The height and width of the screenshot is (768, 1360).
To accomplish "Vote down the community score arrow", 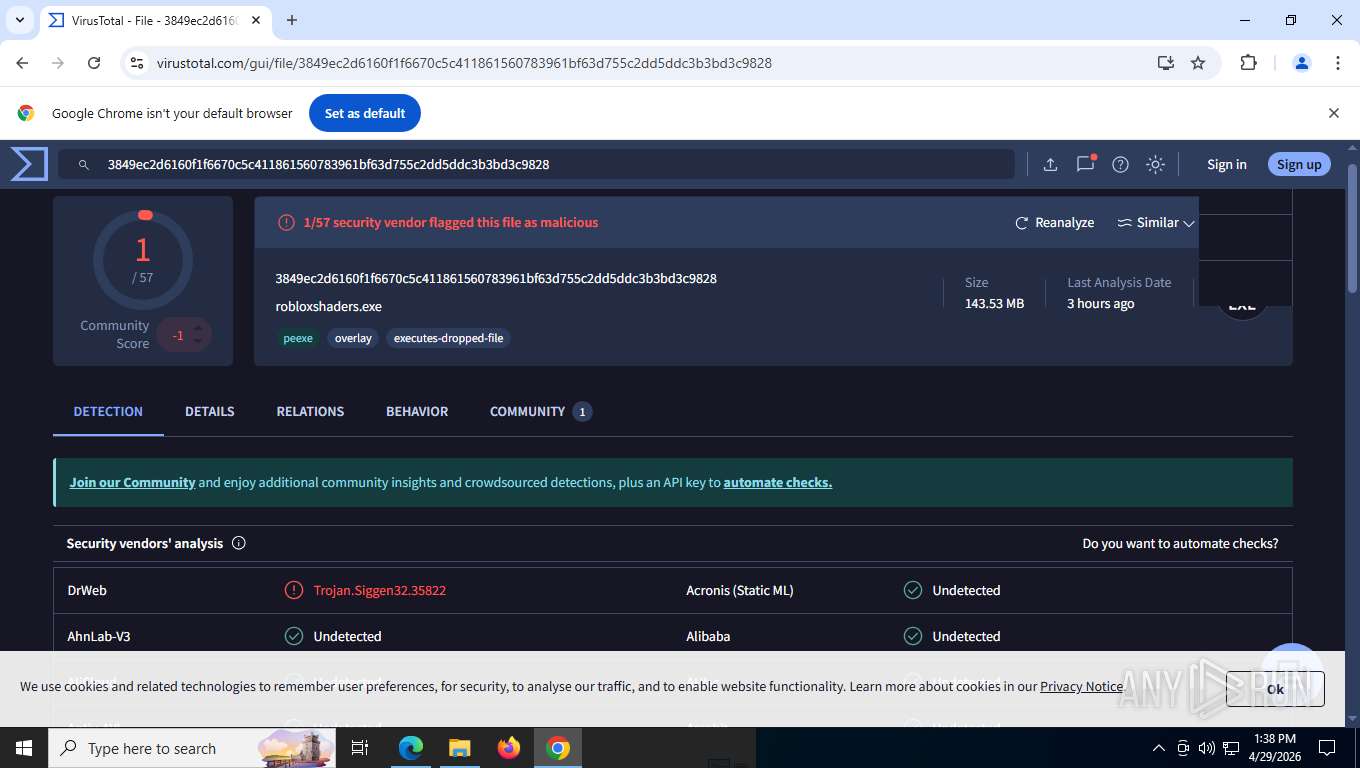I will point(198,342).
